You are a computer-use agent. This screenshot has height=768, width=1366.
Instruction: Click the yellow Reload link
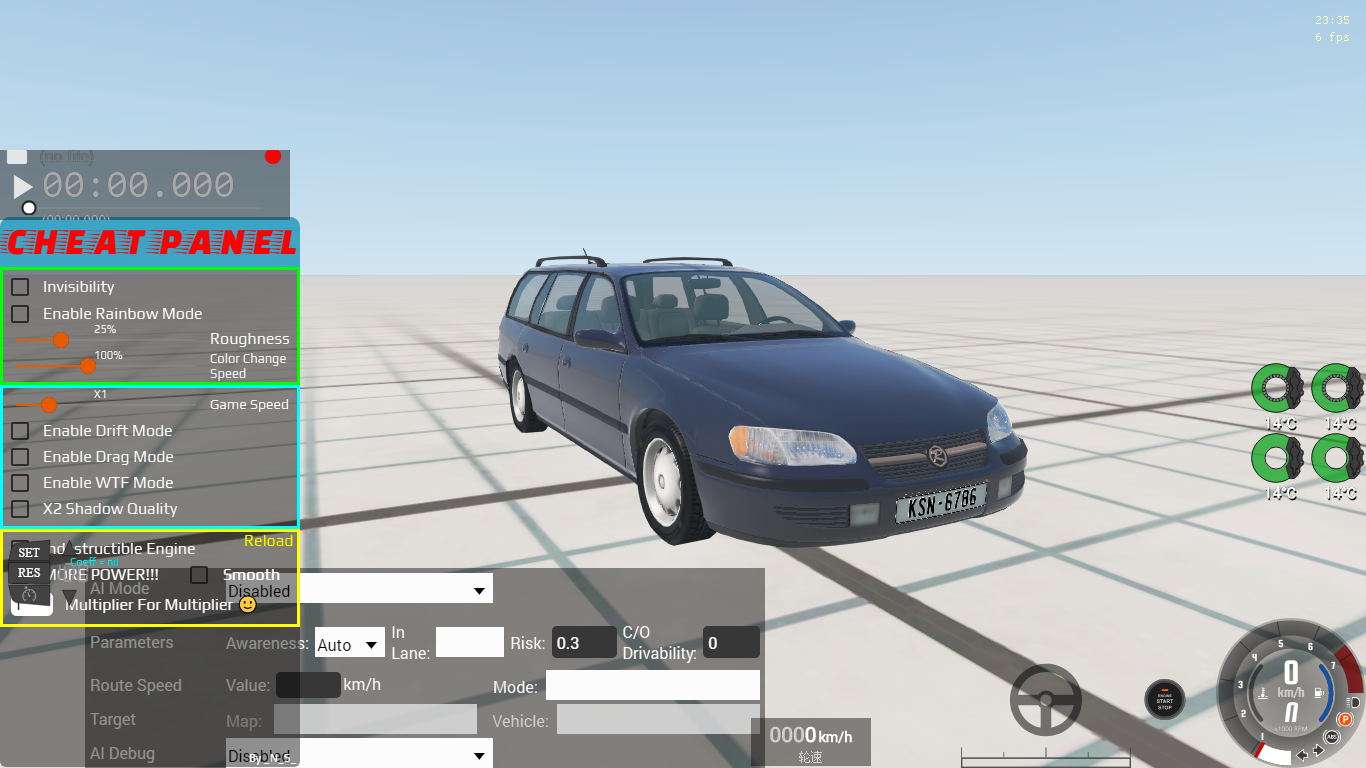tap(269, 541)
